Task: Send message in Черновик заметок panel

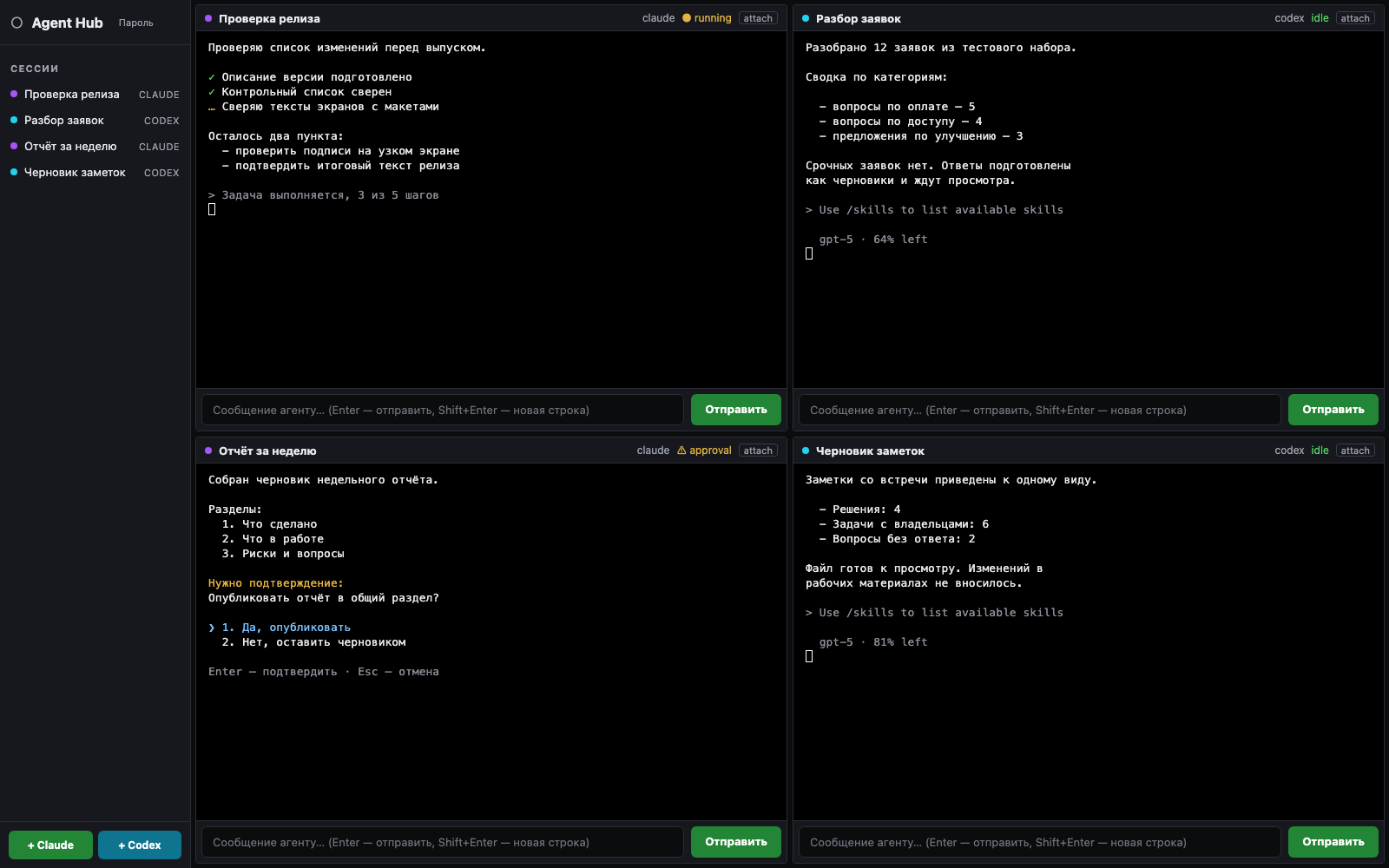Action: coord(1333,842)
